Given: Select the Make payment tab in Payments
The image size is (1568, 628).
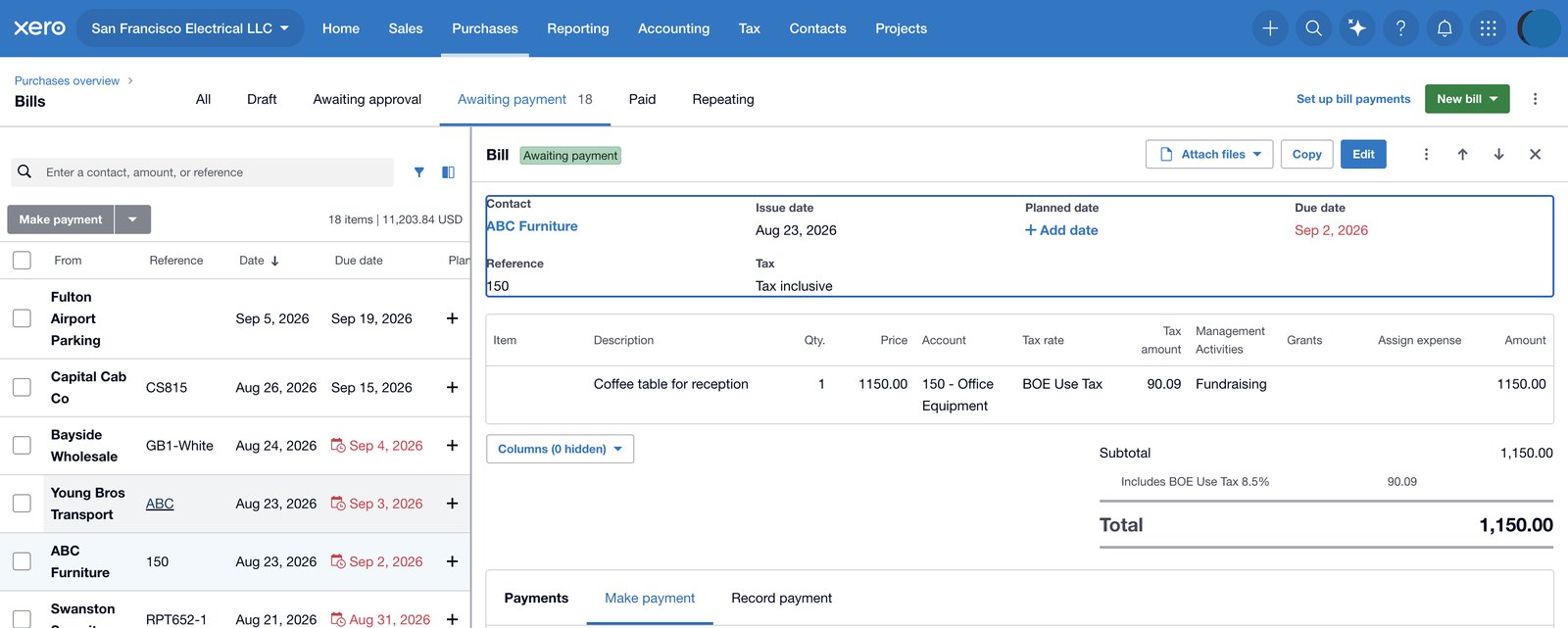Looking at the screenshot, I should (650, 598).
